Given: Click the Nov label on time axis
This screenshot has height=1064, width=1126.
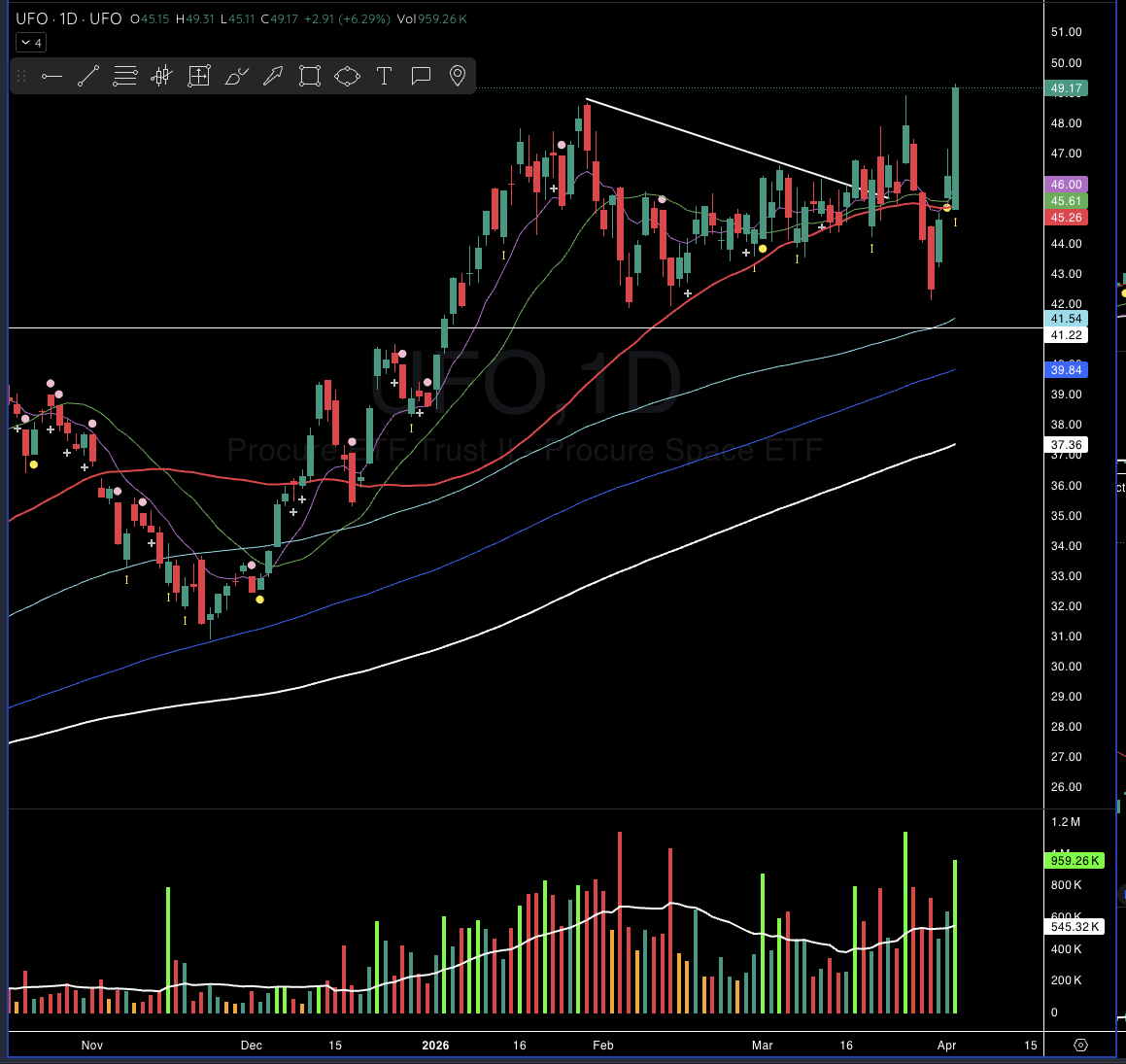Looking at the screenshot, I should tap(92, 1046).
